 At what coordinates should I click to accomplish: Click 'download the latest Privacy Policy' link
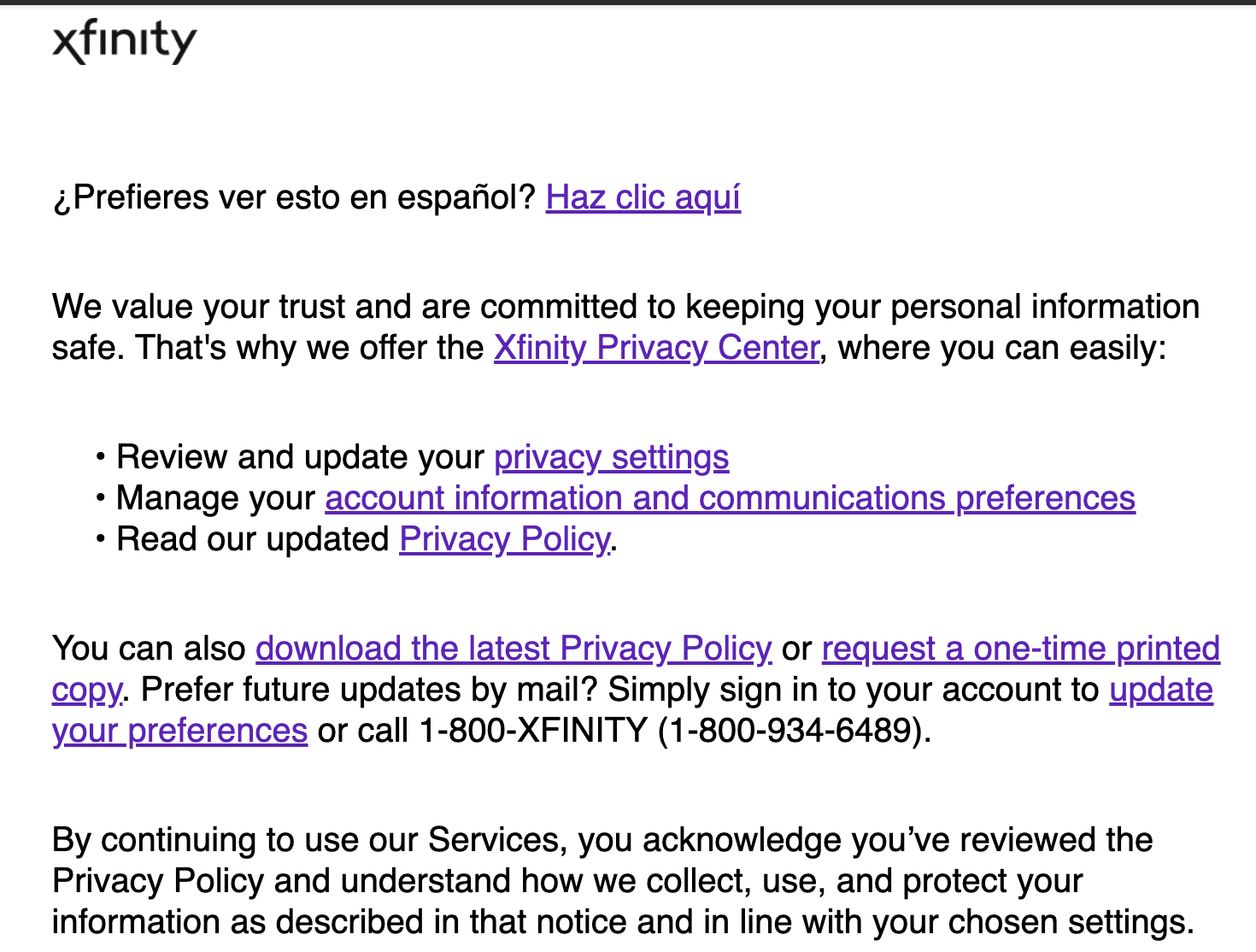(x=513, y=649)
